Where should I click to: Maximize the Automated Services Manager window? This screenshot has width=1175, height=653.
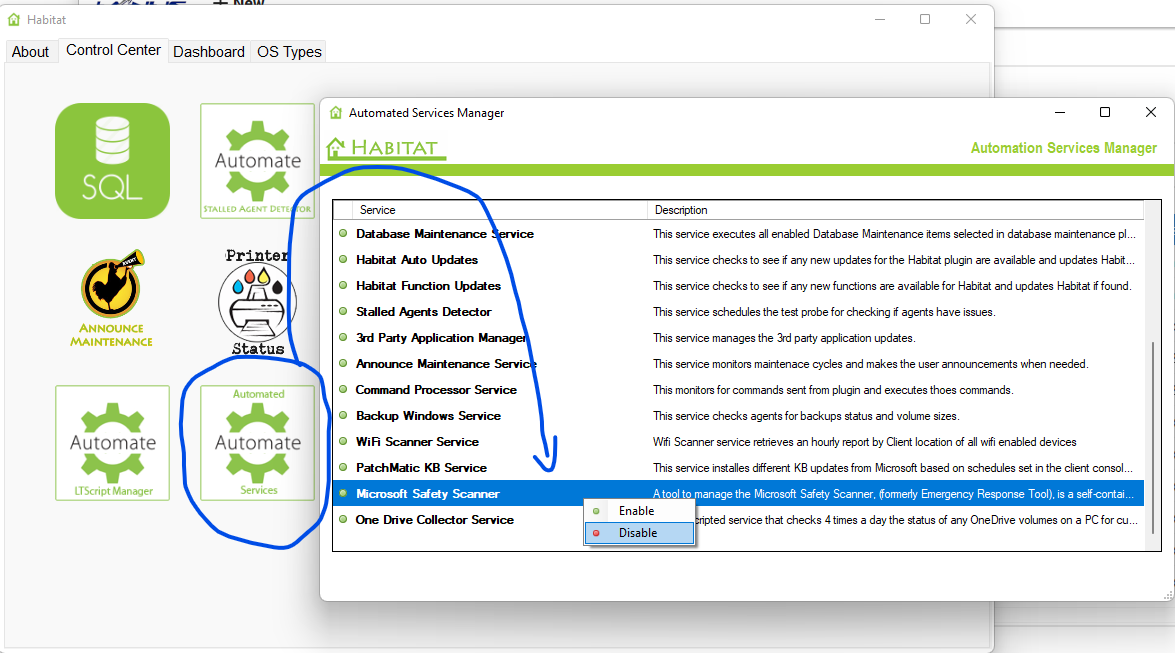click(x=1105, y=112)
